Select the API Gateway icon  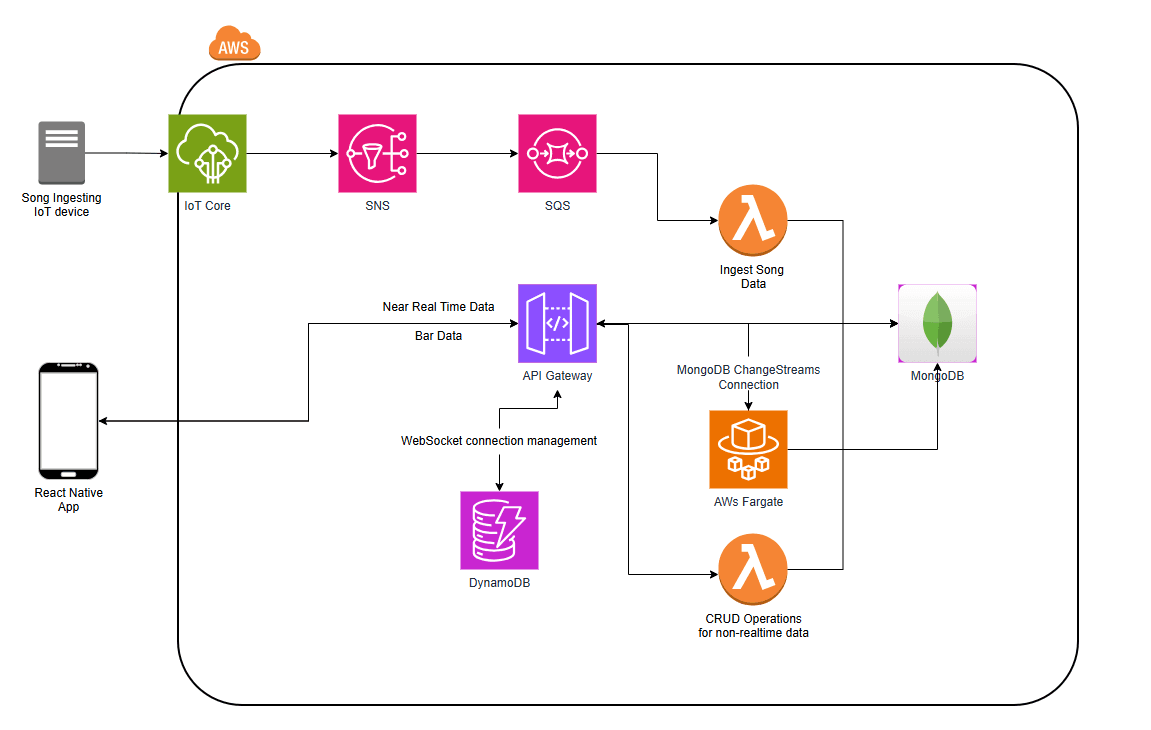pos(557,324)
